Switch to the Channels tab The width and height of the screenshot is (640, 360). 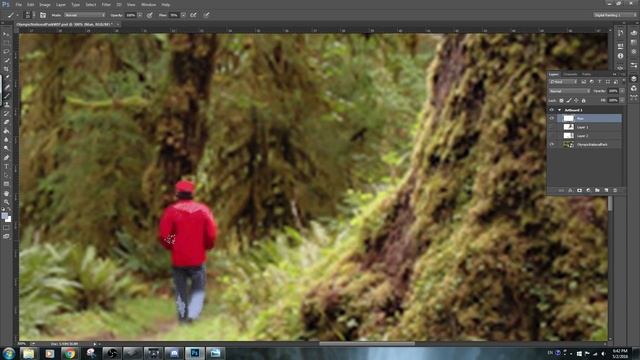pyautogui.click(x=570, y=74)
